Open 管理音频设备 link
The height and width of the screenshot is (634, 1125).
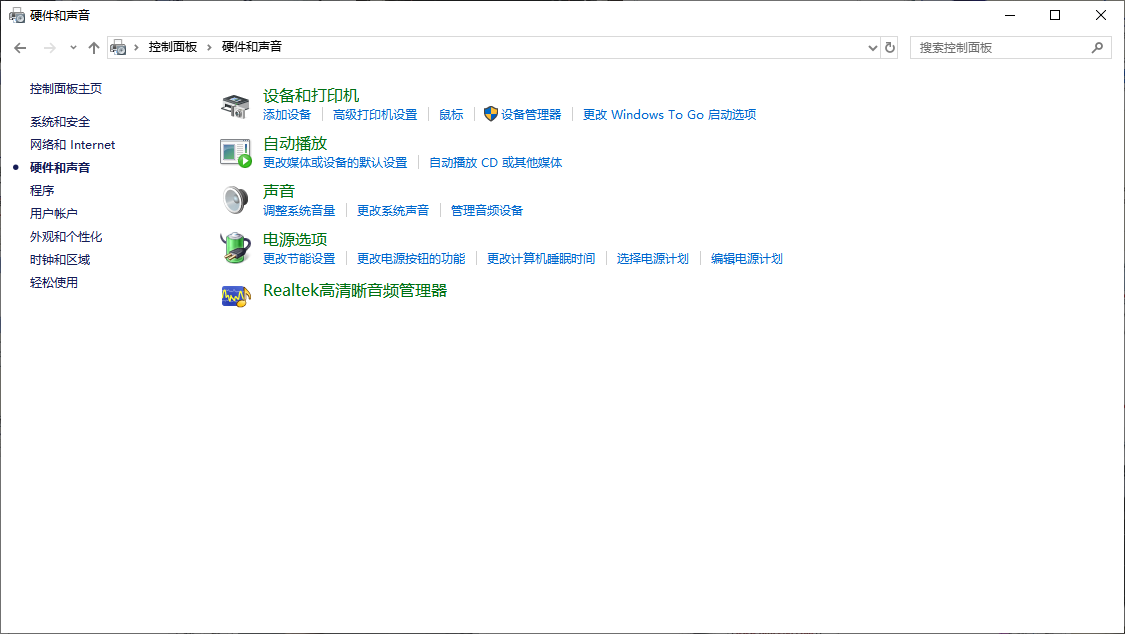[x=487, y=211]
